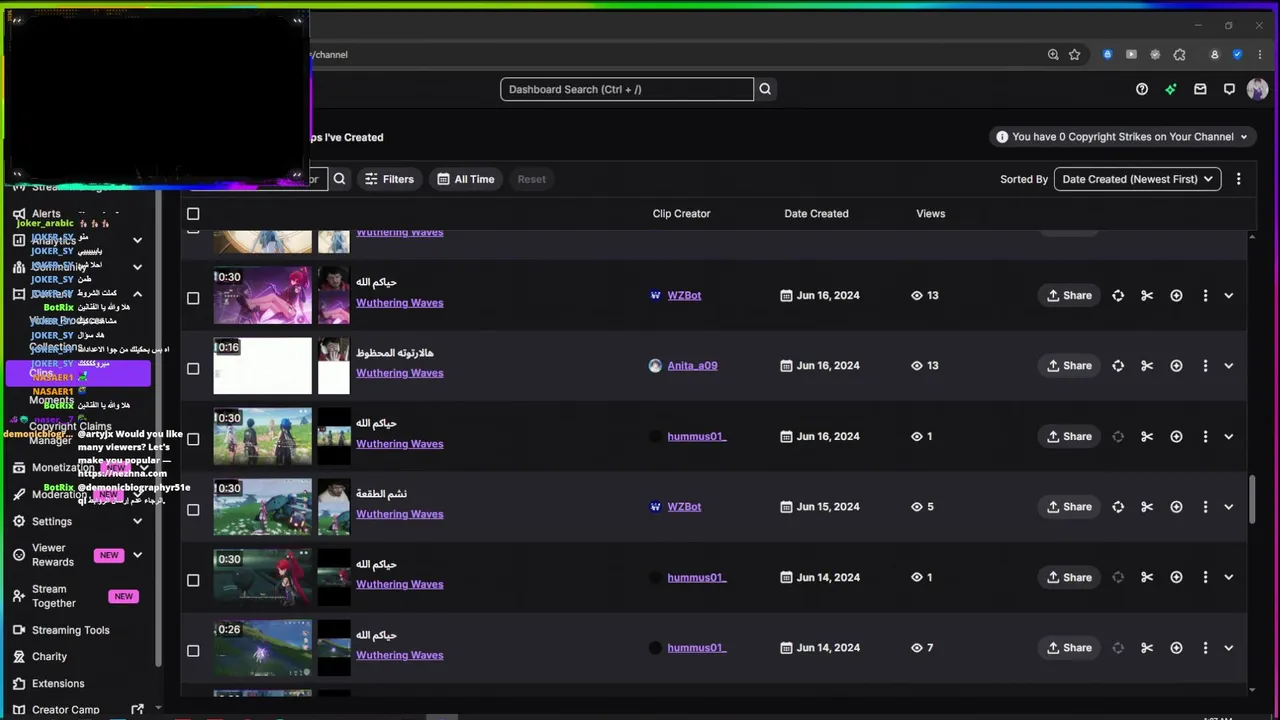This screenshot has height=720, width=1280.
Task: Expand details chevron on Anita_a09 row
Action: (x=1229, y=366)
